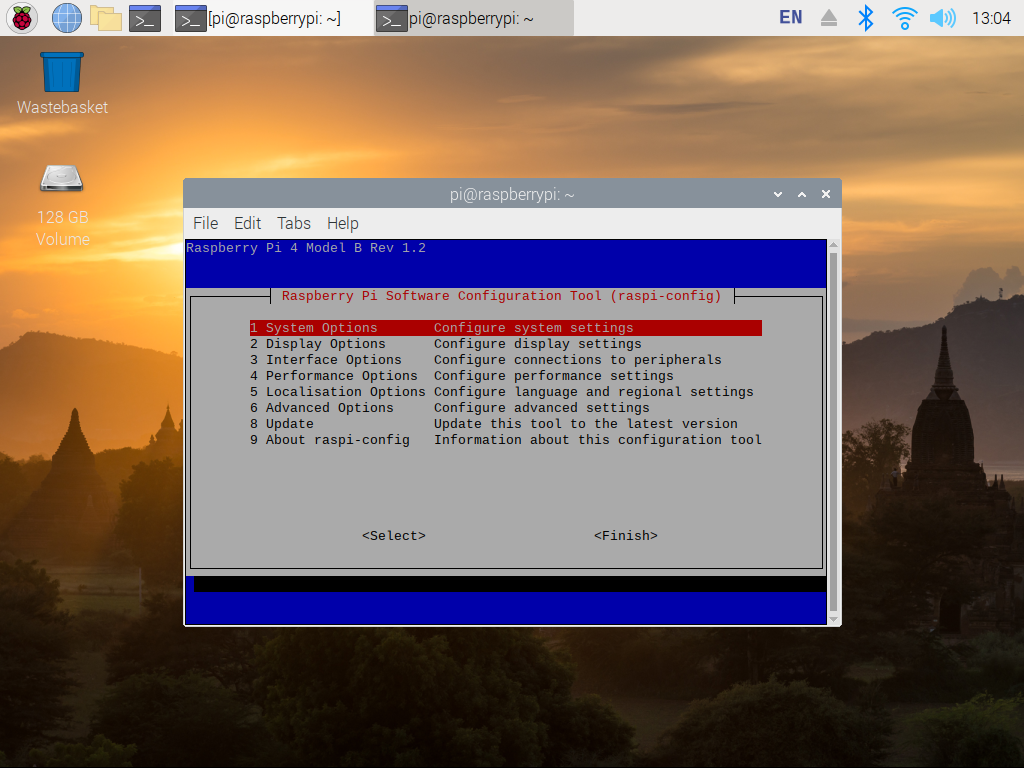Choose 3 Interface Options entry
The image size is (1024, 768).
click(505, 360)
